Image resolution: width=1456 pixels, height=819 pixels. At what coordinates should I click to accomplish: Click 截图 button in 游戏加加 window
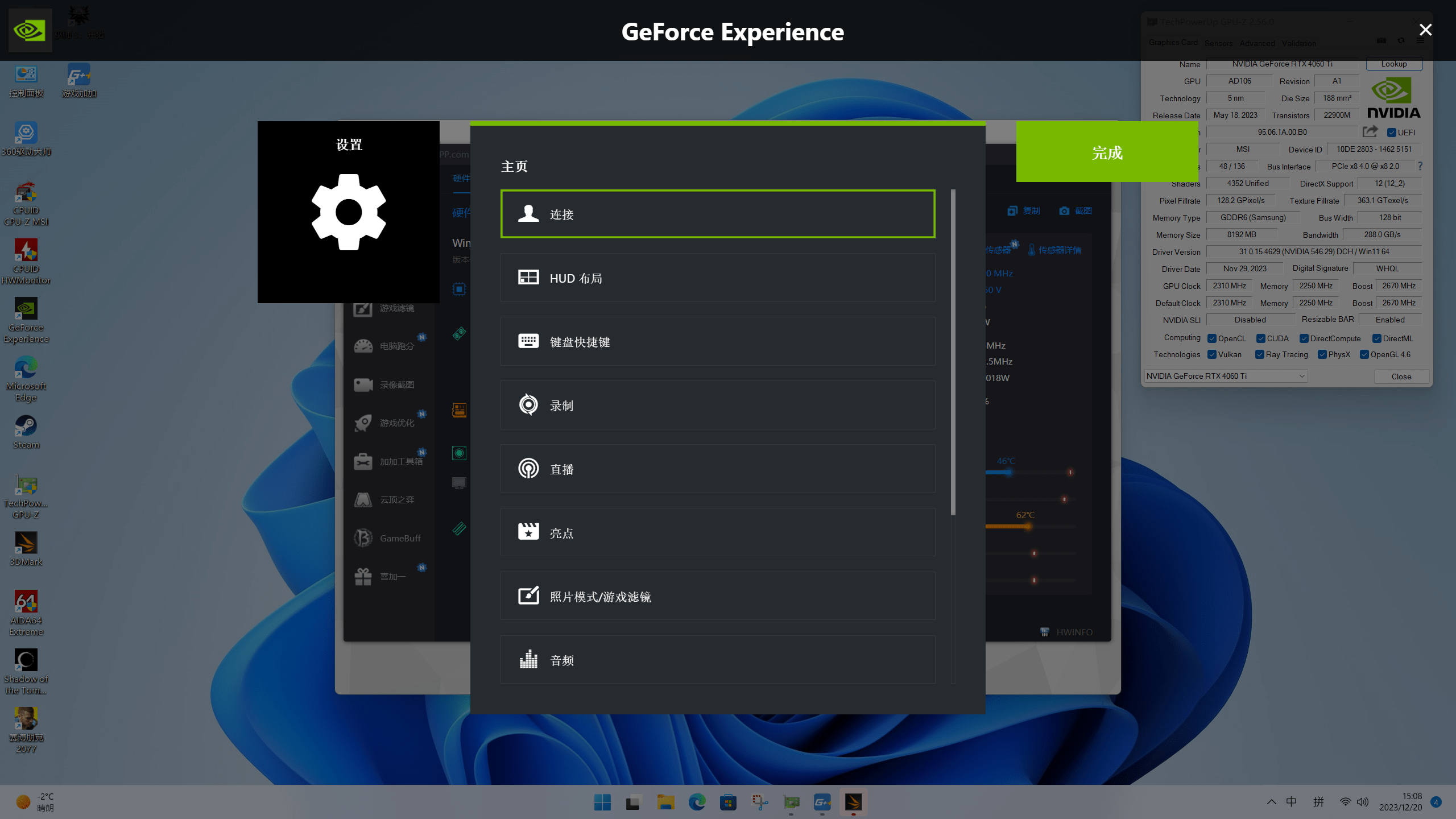[x=1076, y=210]
